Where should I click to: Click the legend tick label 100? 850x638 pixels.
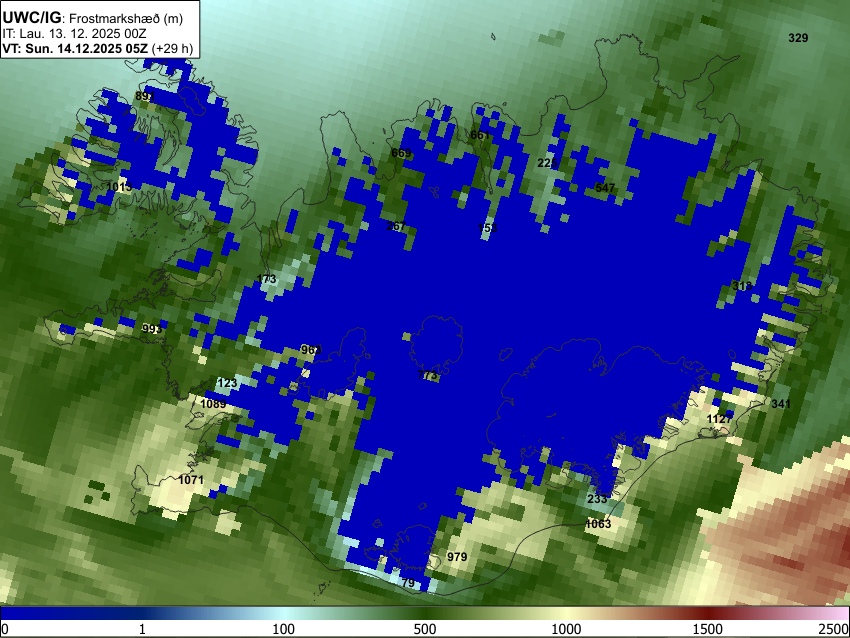click(x=284, y=629)
